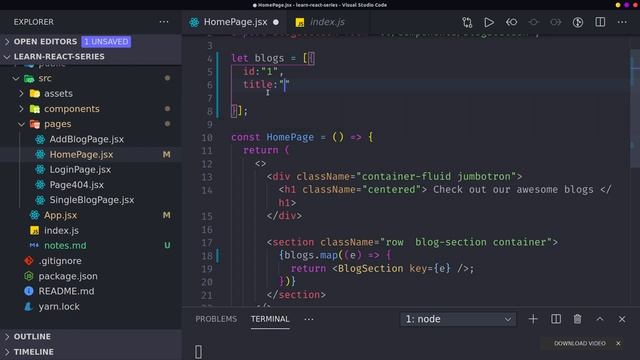Open SingleBlogPage.jsx file

point(91,200)
